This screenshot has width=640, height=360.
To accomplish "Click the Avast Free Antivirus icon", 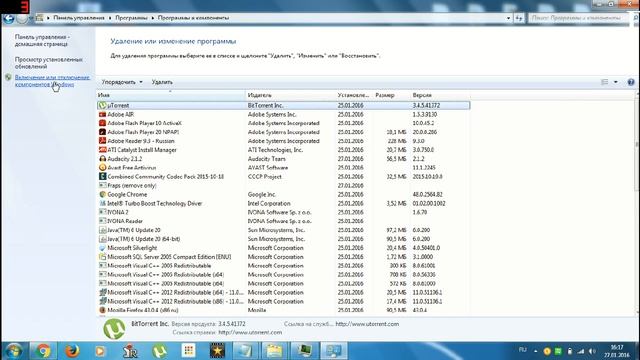I will (x=102, y=167).
